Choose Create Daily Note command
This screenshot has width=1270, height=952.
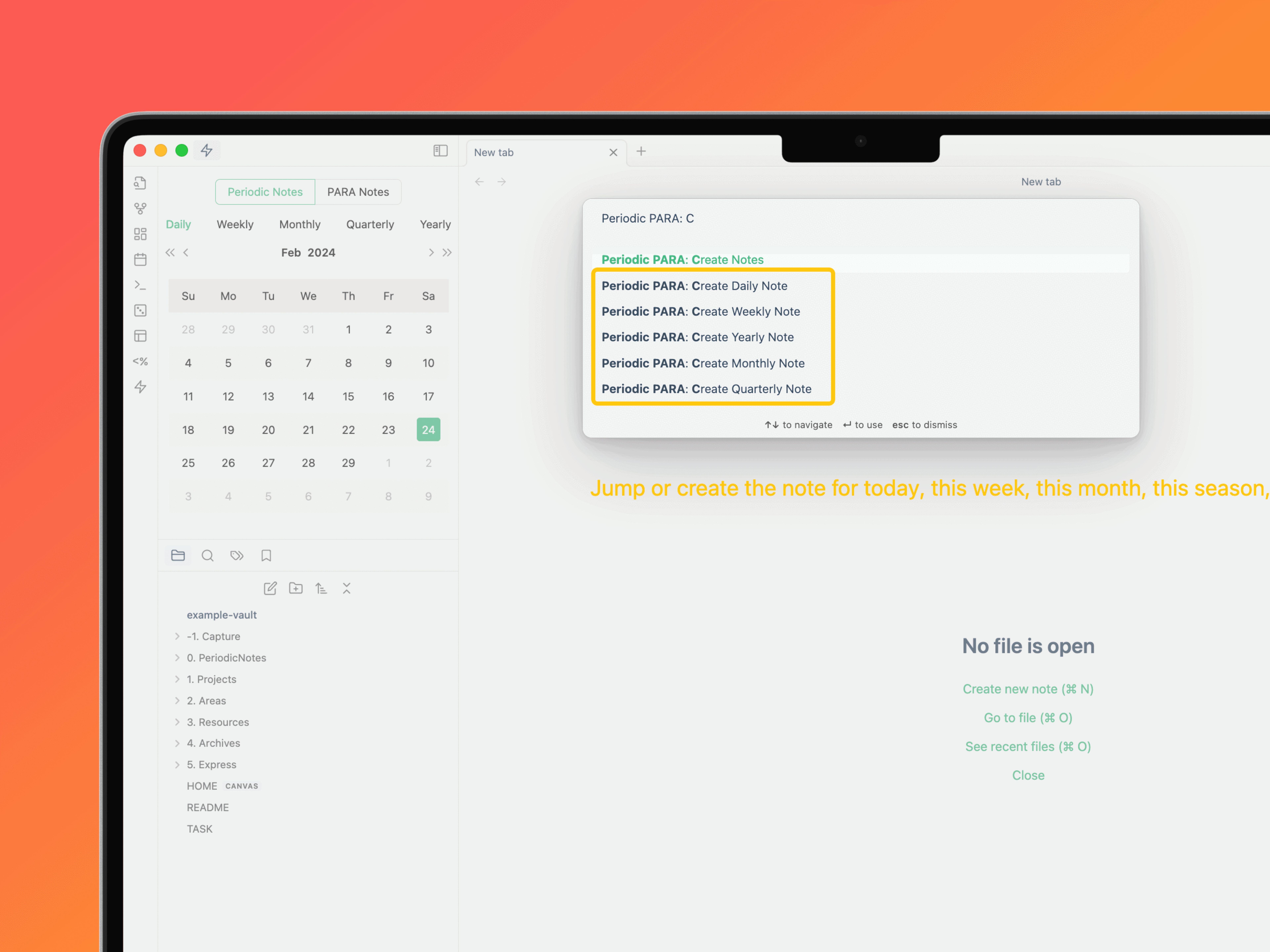[694, 286]
